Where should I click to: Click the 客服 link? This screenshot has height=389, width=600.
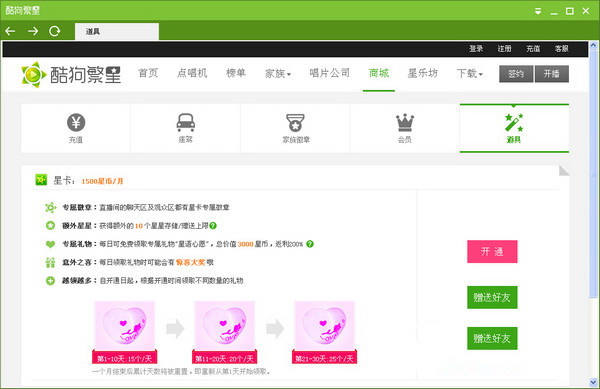tap(561, 49)
